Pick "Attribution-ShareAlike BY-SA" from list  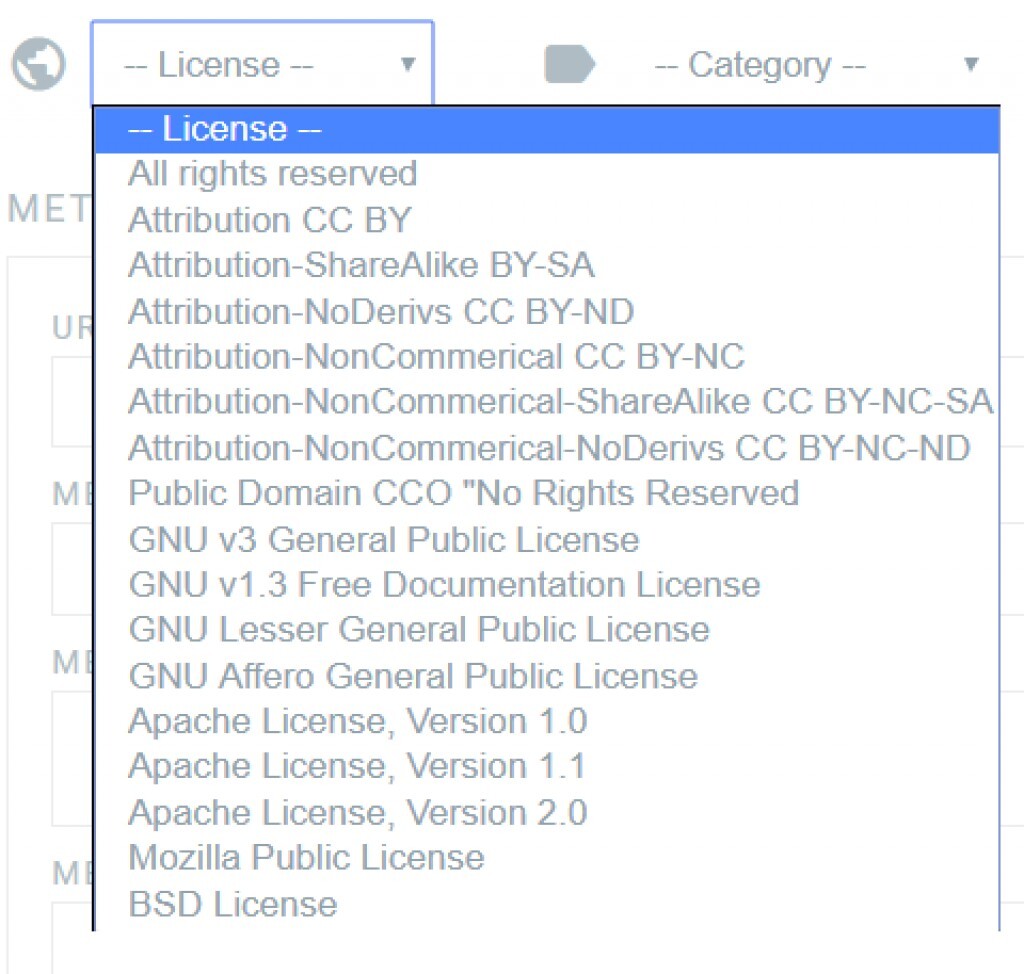[361, 265]
